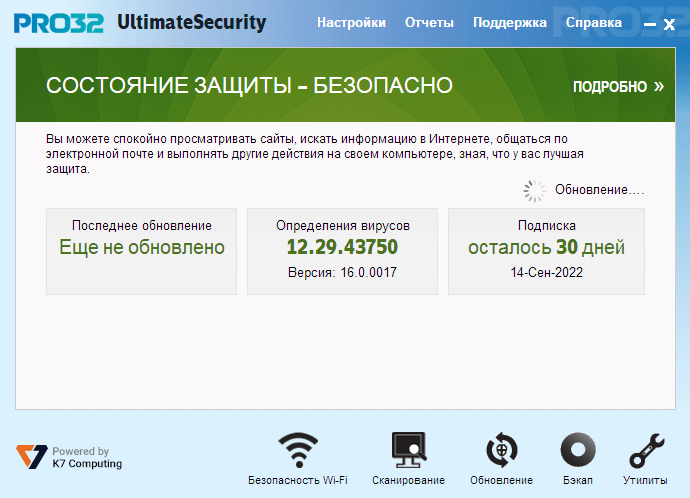Viewport: 690px width, 498px height.
Task: Click the 12.29.43750 definitions number
Action: [342, 247]
